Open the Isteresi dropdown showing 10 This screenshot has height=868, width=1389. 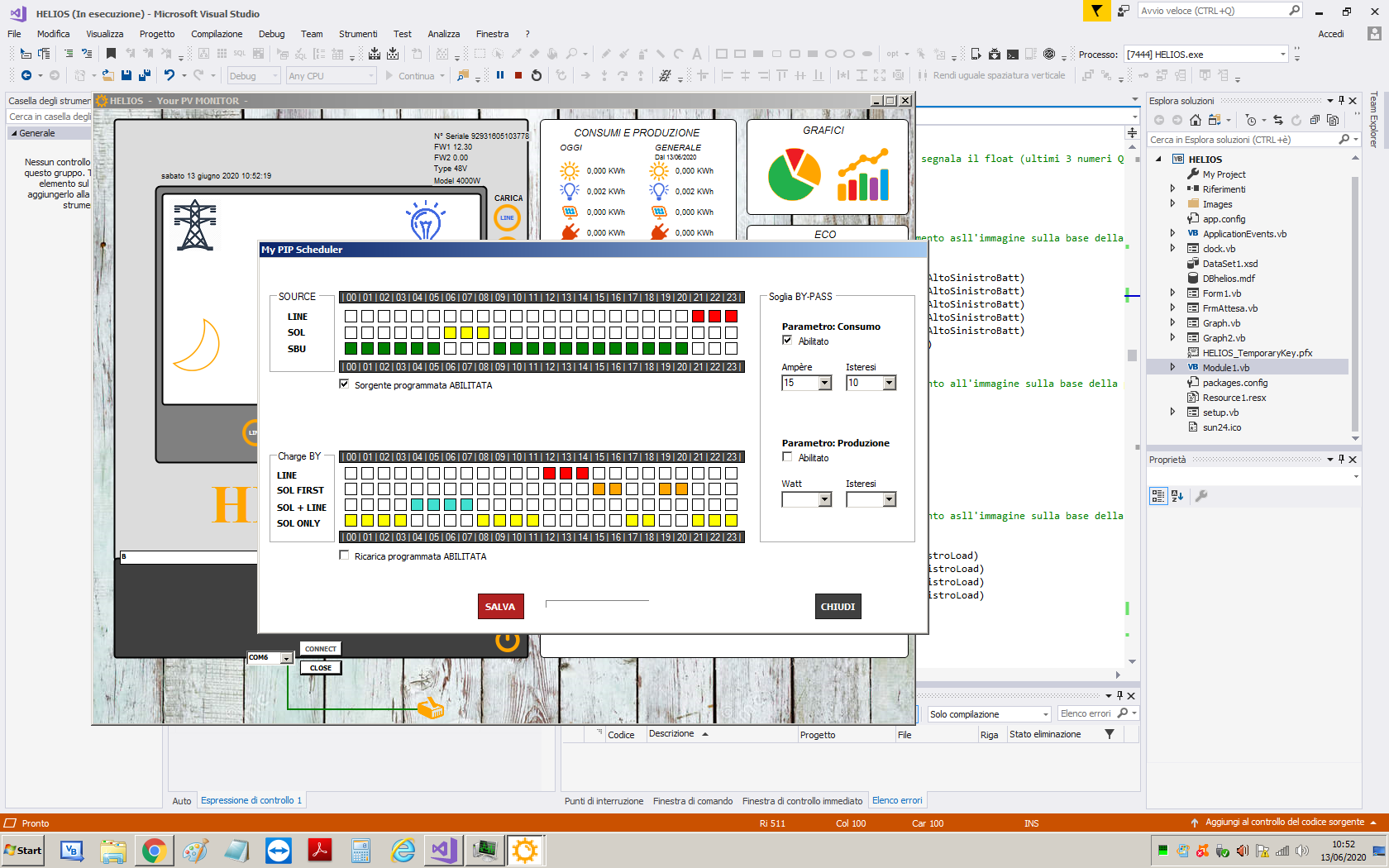click(889, 383)
